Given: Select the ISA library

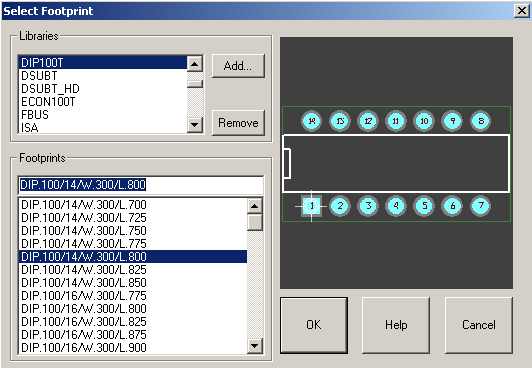Looking at the screenshot, I should click(102, 128).
